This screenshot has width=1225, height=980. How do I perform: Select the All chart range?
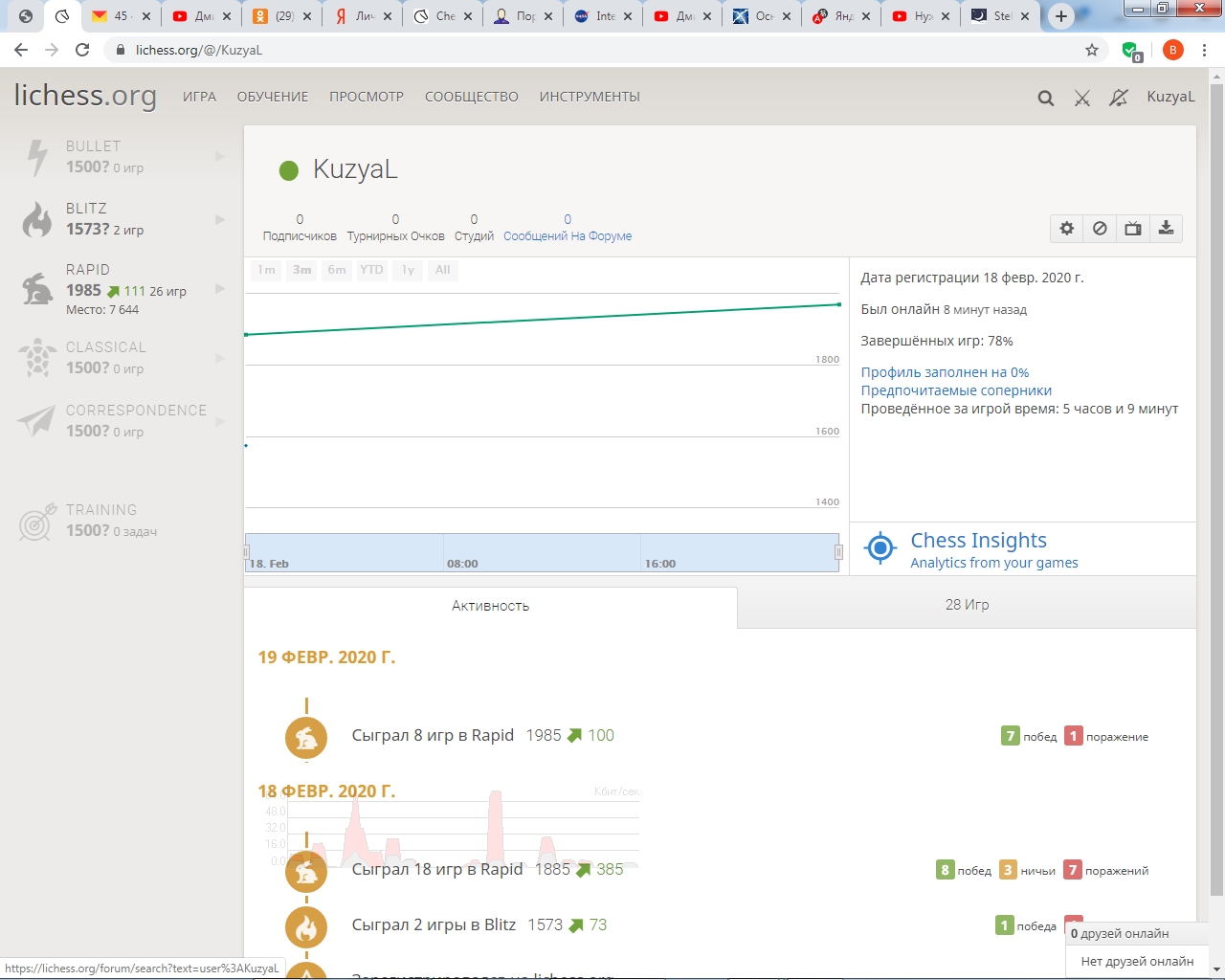442,270
